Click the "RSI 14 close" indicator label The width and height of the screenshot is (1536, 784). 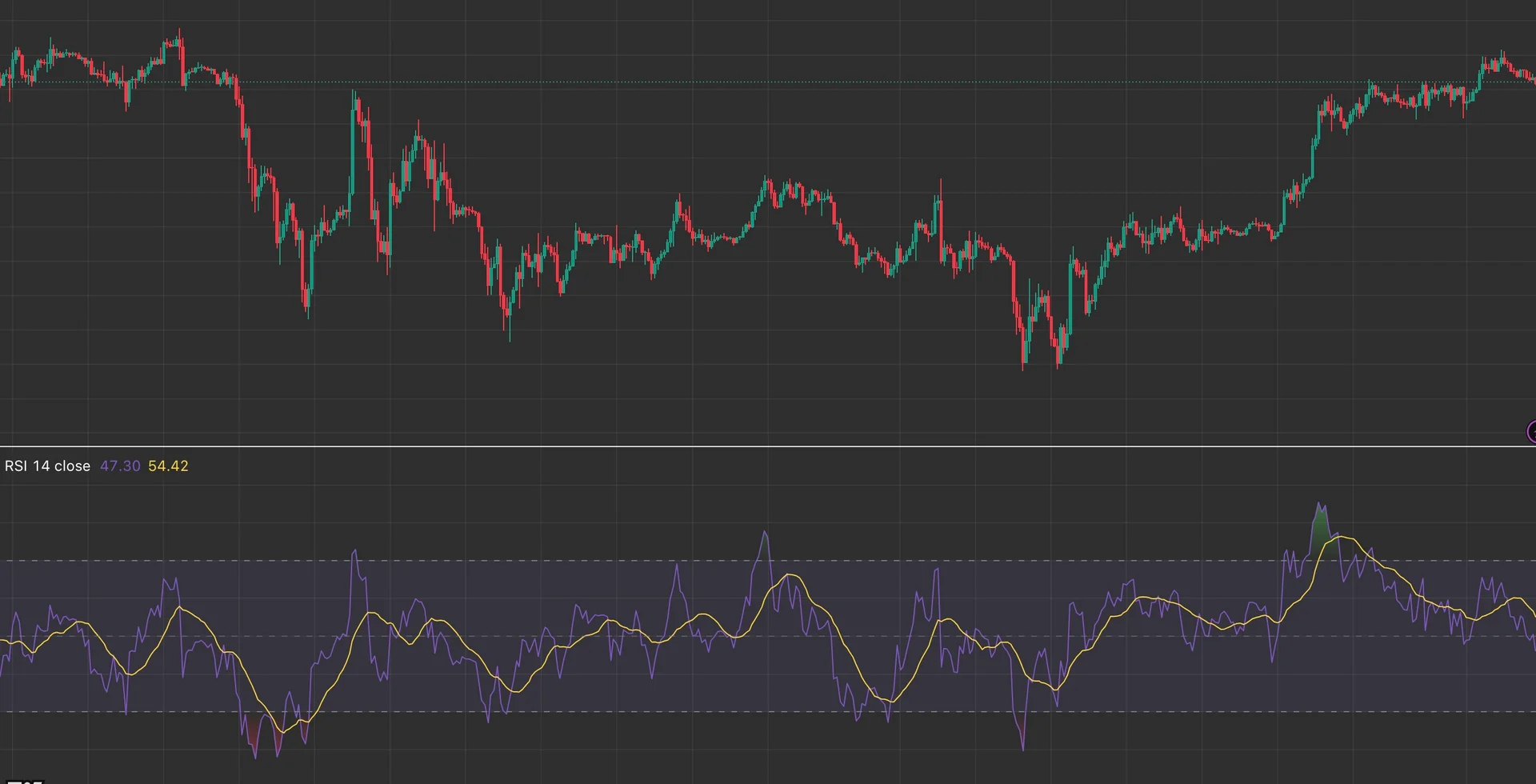coord(47,466)
